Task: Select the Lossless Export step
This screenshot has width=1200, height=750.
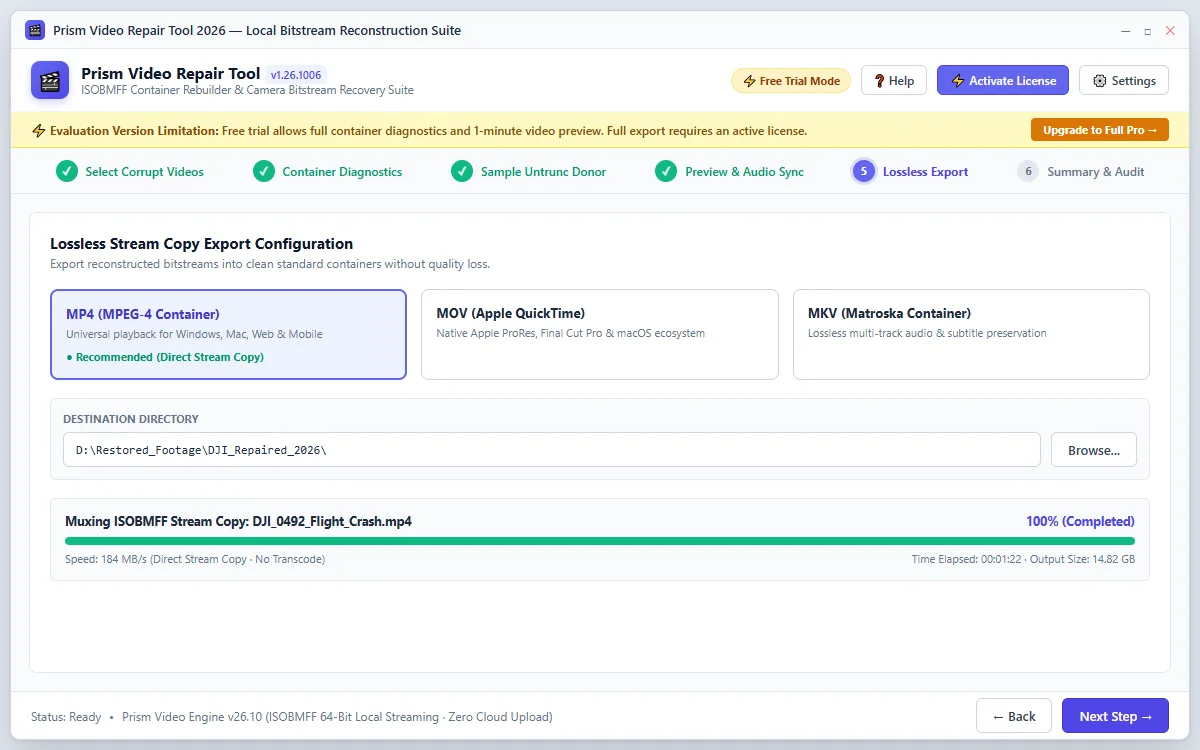Action: 910,172
